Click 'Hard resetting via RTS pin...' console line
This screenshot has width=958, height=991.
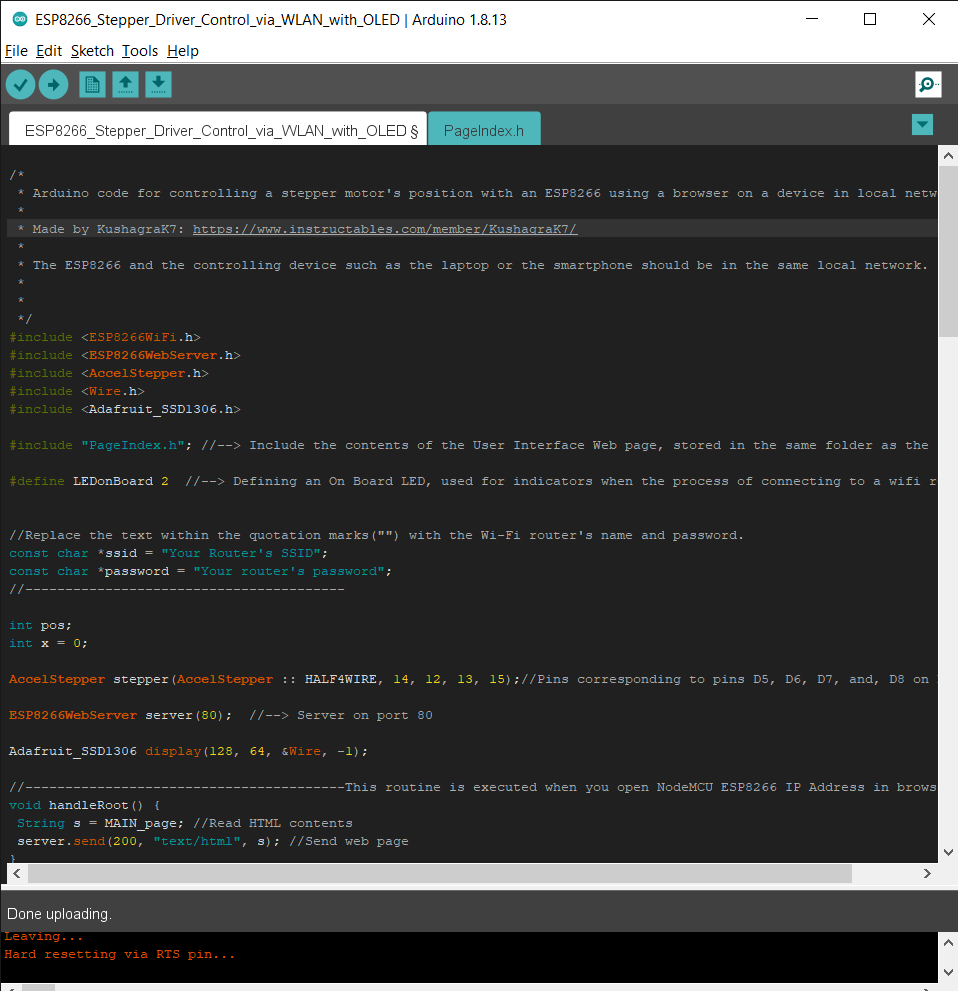[120, 954]
